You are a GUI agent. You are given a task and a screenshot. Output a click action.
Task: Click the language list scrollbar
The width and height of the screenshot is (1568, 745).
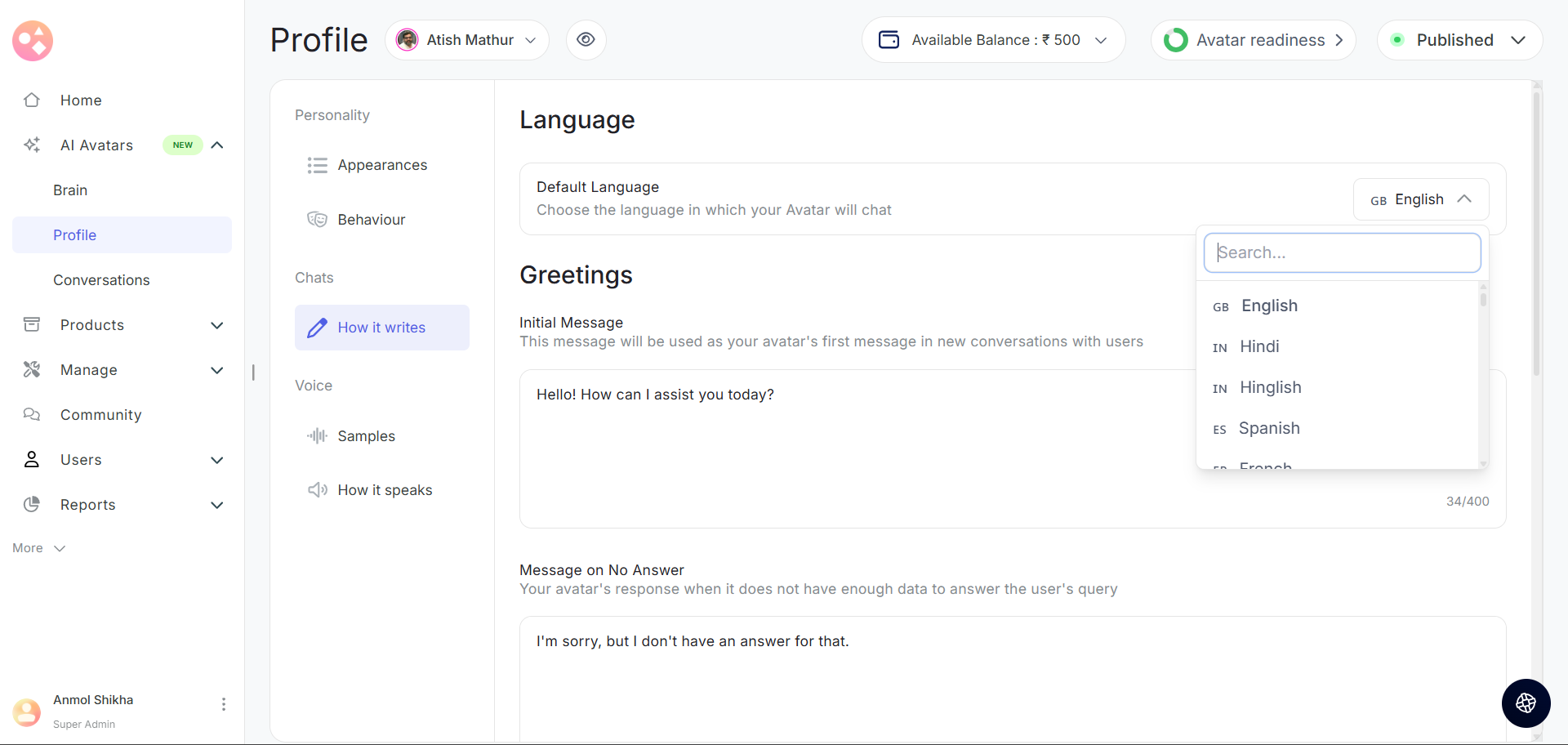(1483, 299)
